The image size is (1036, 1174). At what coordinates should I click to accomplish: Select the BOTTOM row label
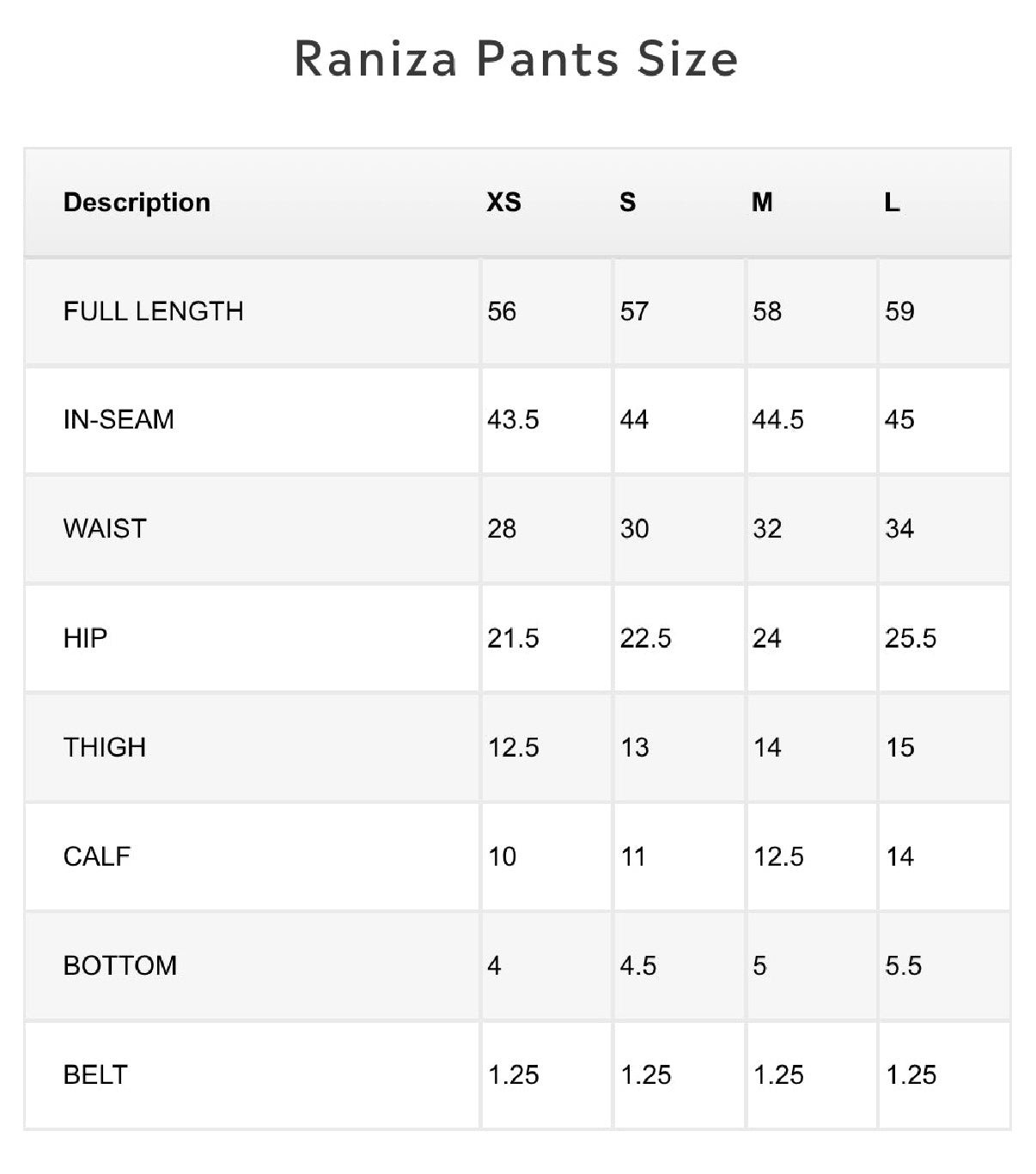pyautogui.click(x=120, y=965)
